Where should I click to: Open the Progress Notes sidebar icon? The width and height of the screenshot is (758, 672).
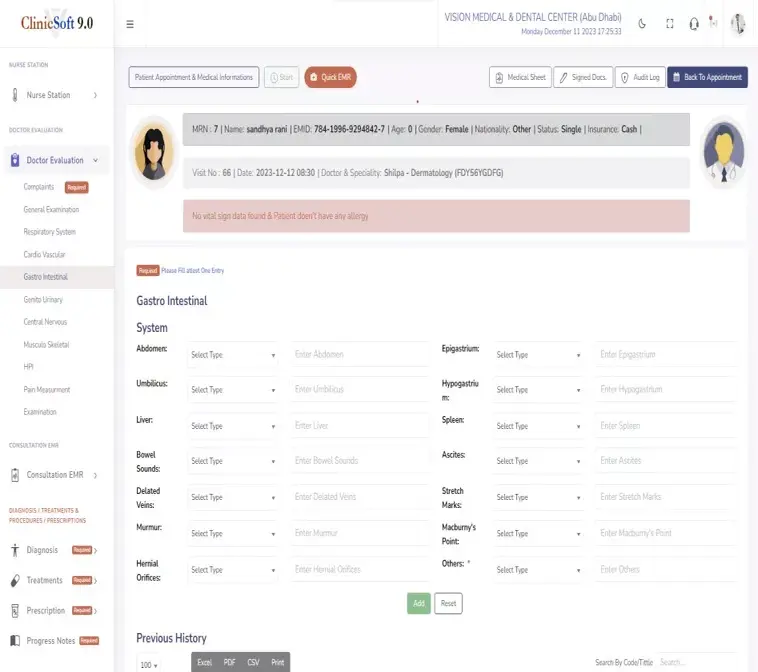15,640
